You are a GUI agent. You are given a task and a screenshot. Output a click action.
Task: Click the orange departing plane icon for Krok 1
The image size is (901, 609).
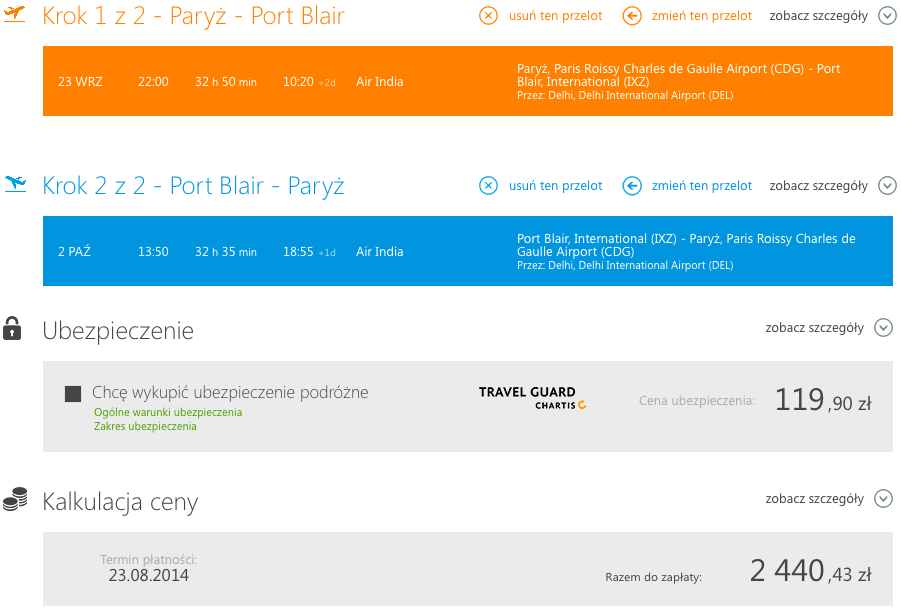click(15, 13)
